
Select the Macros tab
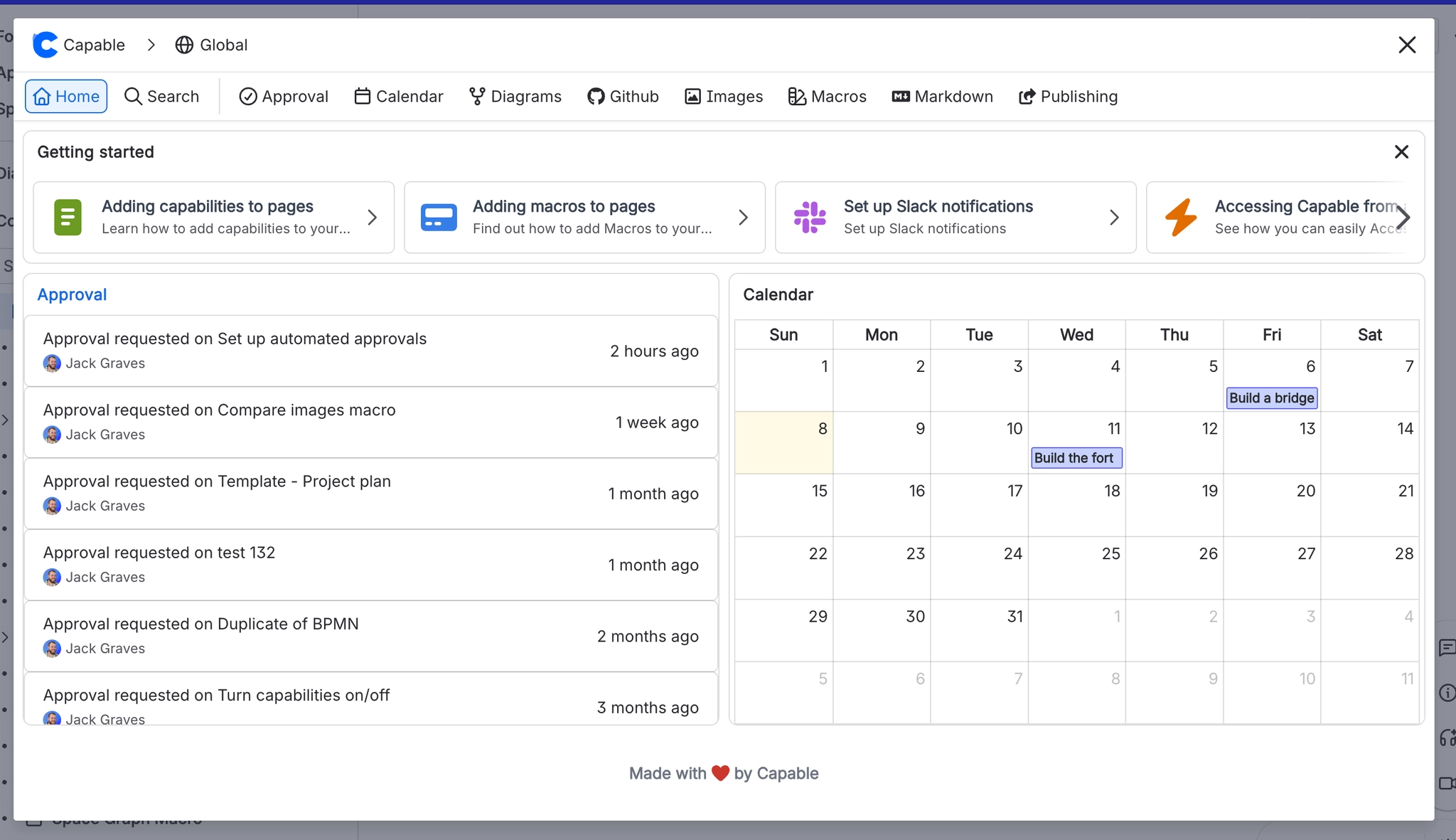[827, 96]
